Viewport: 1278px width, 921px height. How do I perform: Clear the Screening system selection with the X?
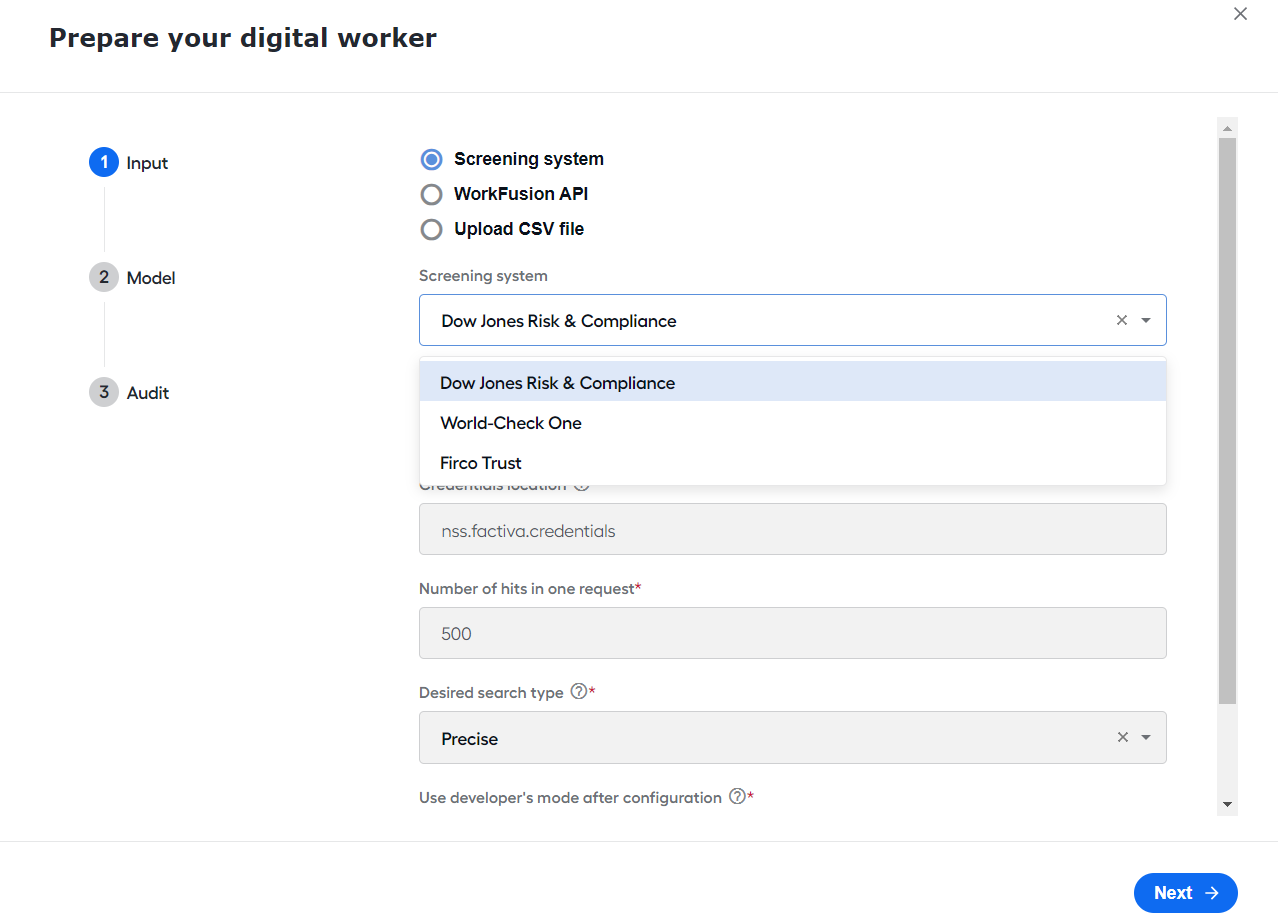(1121, 320)
